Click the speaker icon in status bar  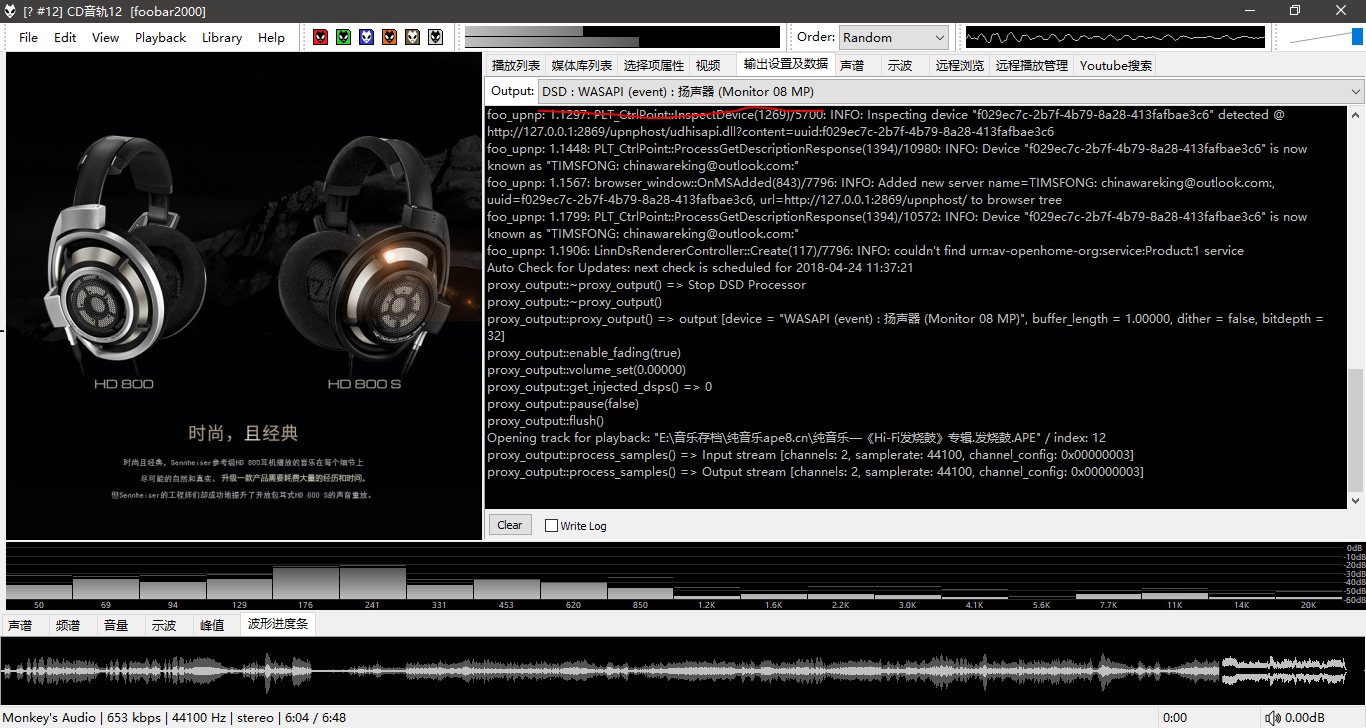click(1272, 718)
